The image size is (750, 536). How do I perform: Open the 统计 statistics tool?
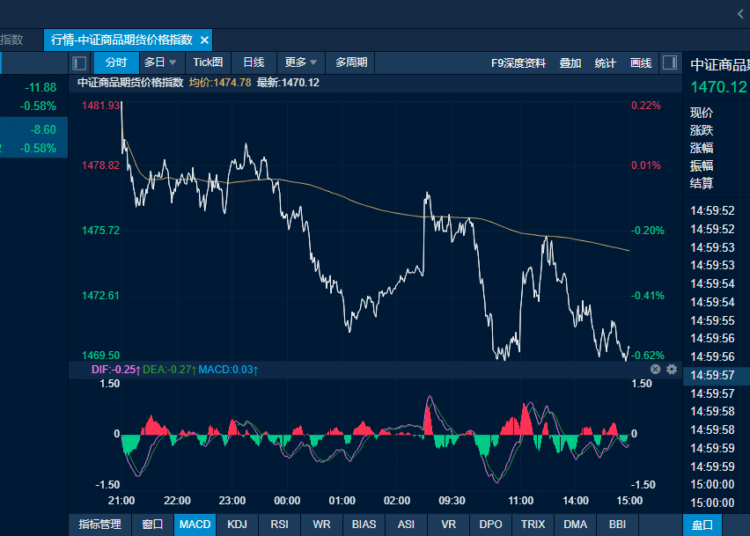click(605, 64)
